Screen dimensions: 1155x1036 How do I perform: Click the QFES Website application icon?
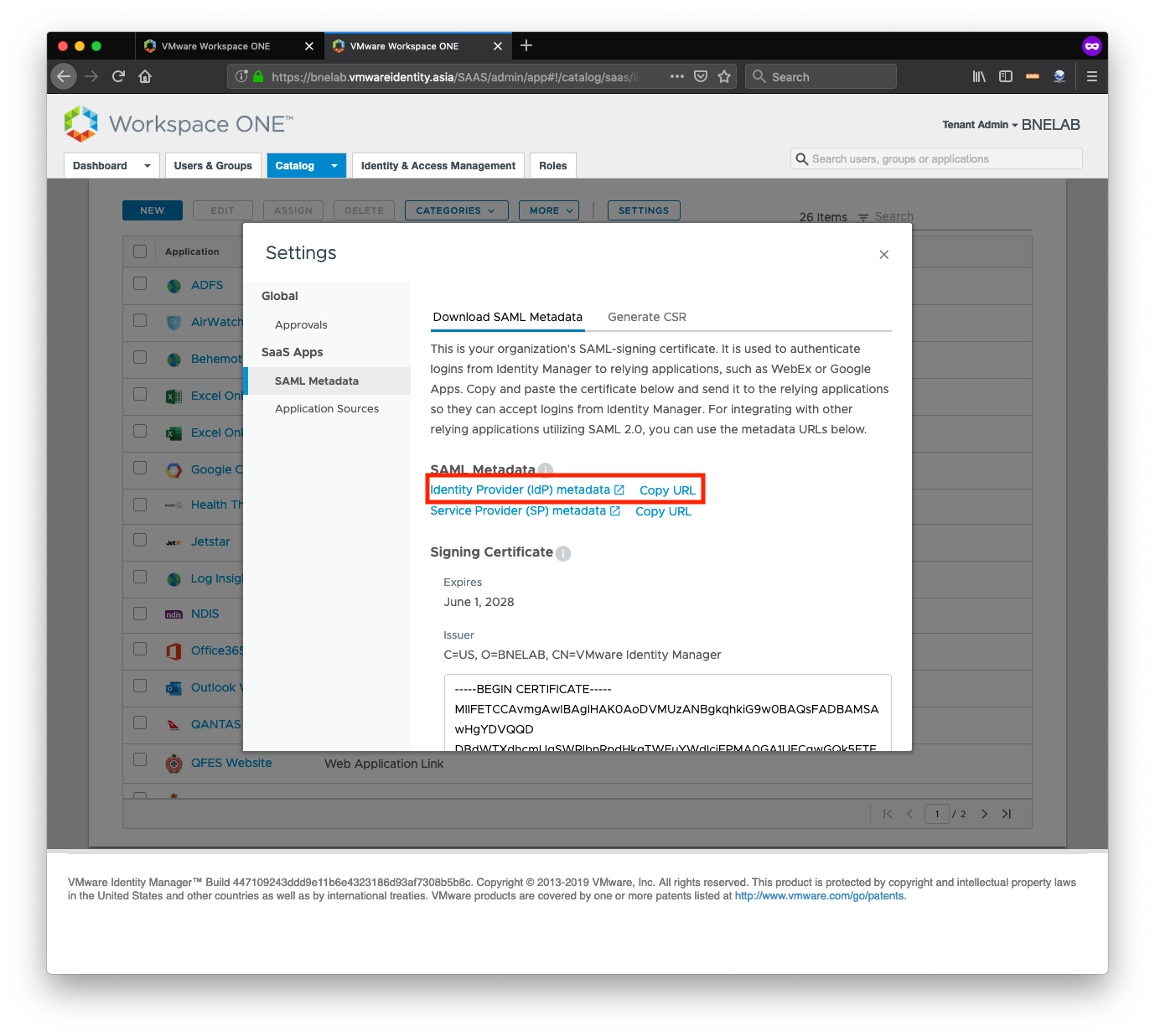pyautogui.click(x=174, y=764)
